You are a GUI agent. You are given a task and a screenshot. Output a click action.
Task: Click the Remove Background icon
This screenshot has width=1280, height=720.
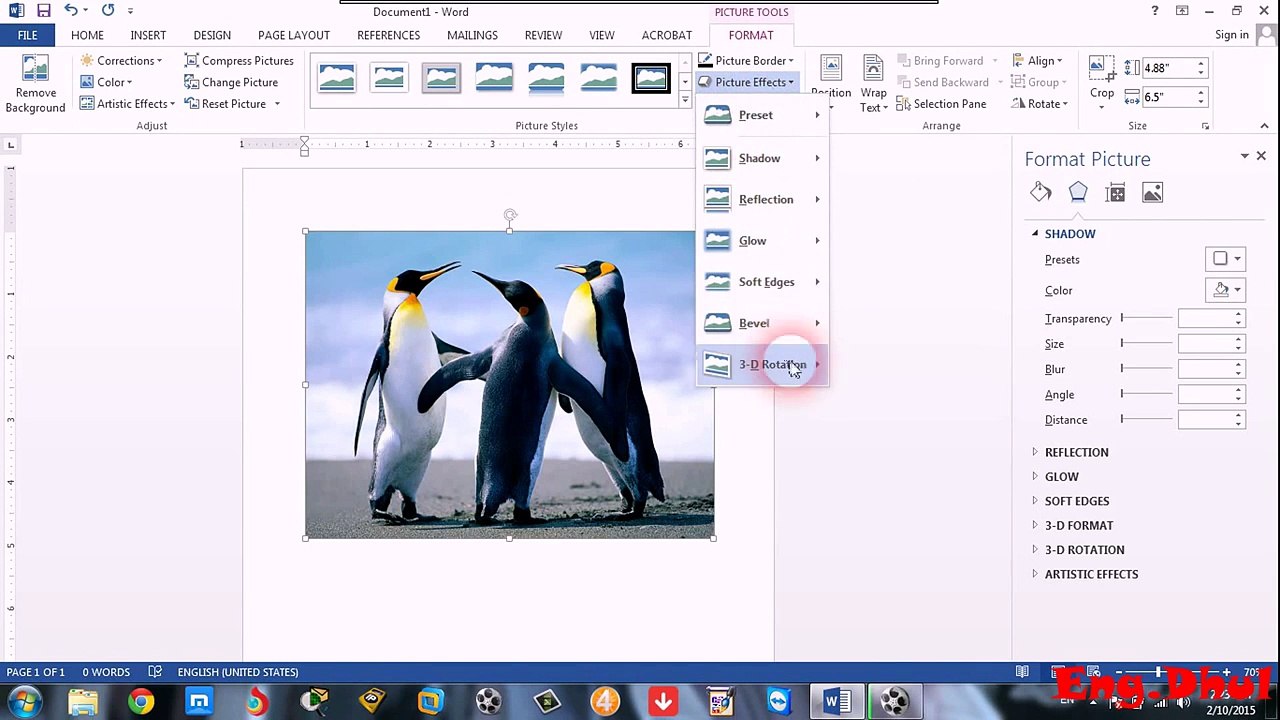[x=35, y=68]
